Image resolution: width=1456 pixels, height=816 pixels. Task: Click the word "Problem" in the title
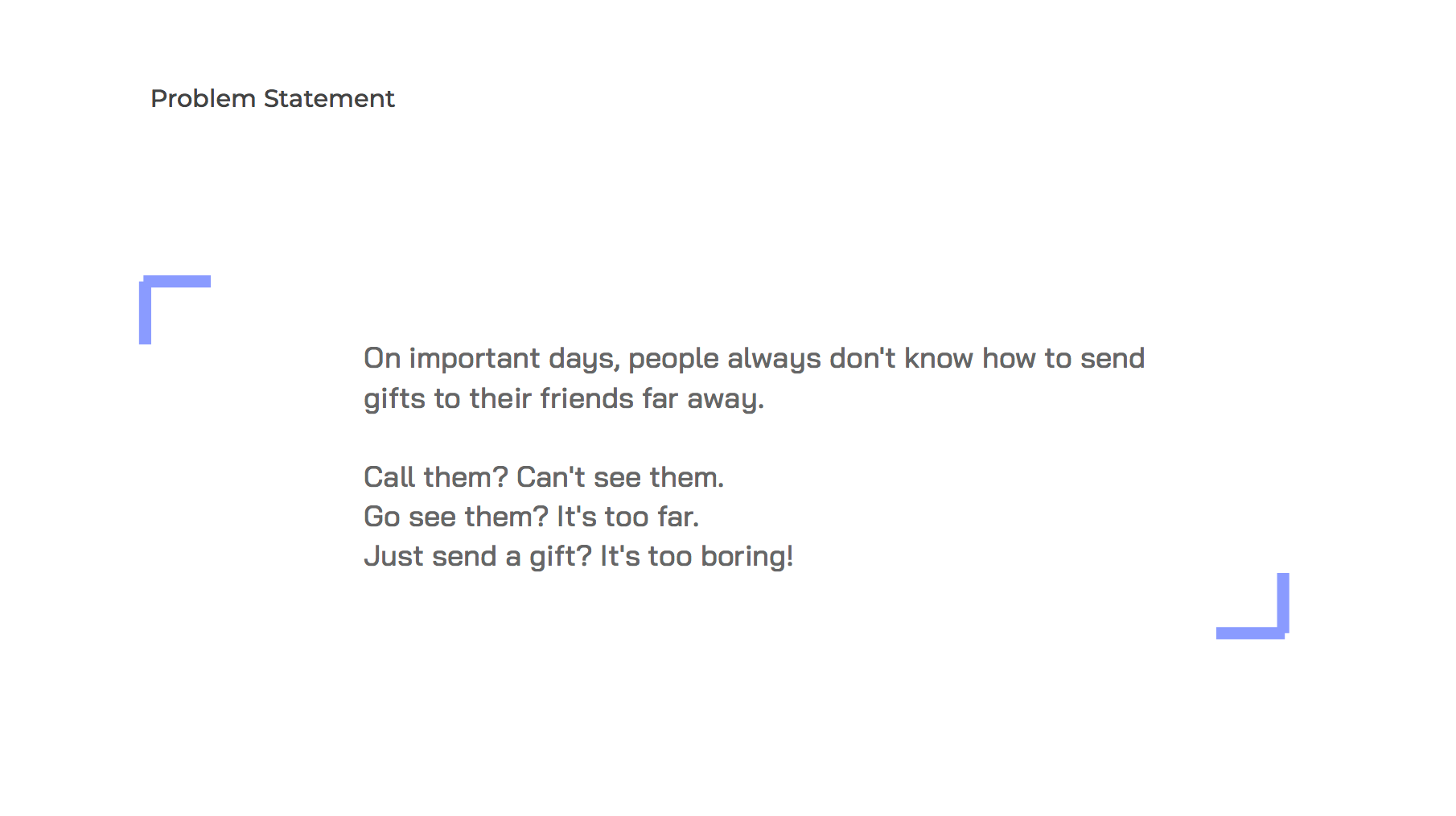(x=203, y=99)
